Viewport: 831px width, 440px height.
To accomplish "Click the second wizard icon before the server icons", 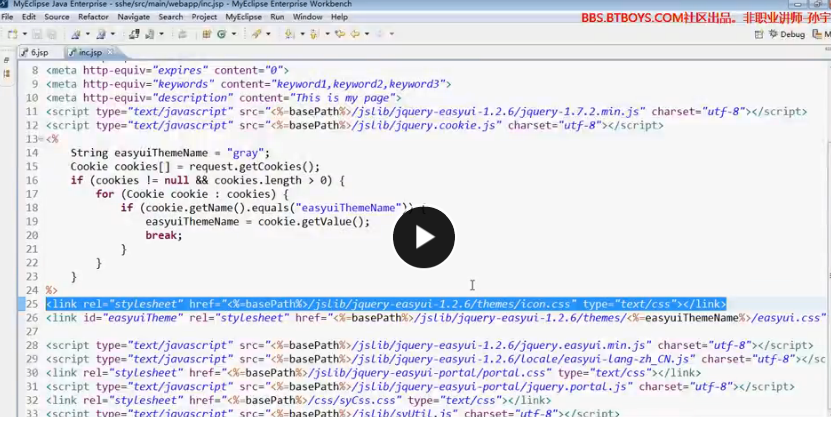I will [101, 34].
